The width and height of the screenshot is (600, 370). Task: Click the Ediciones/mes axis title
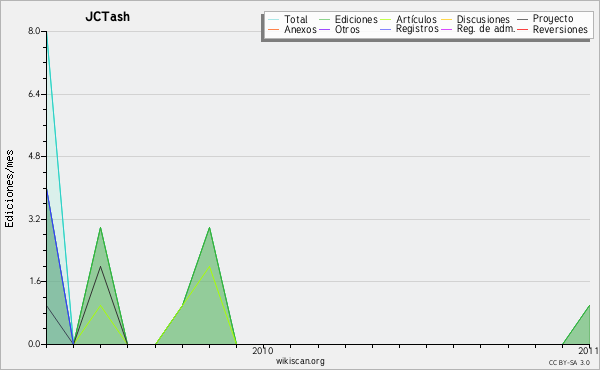(x=9, y=189)
